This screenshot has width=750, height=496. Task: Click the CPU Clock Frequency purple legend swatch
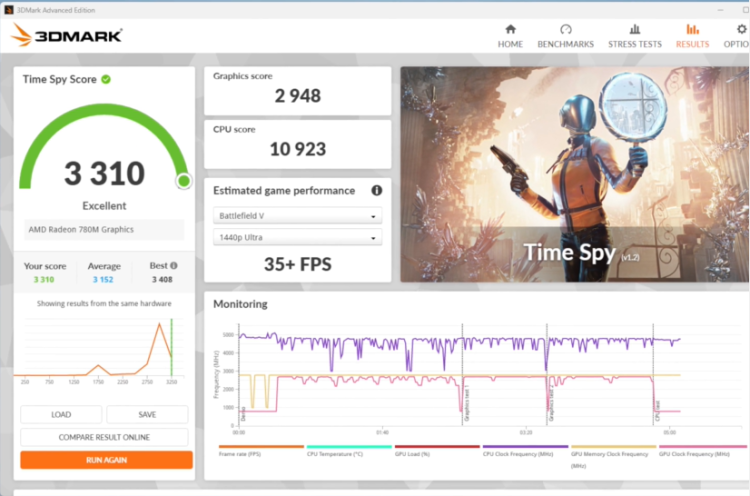525,447
